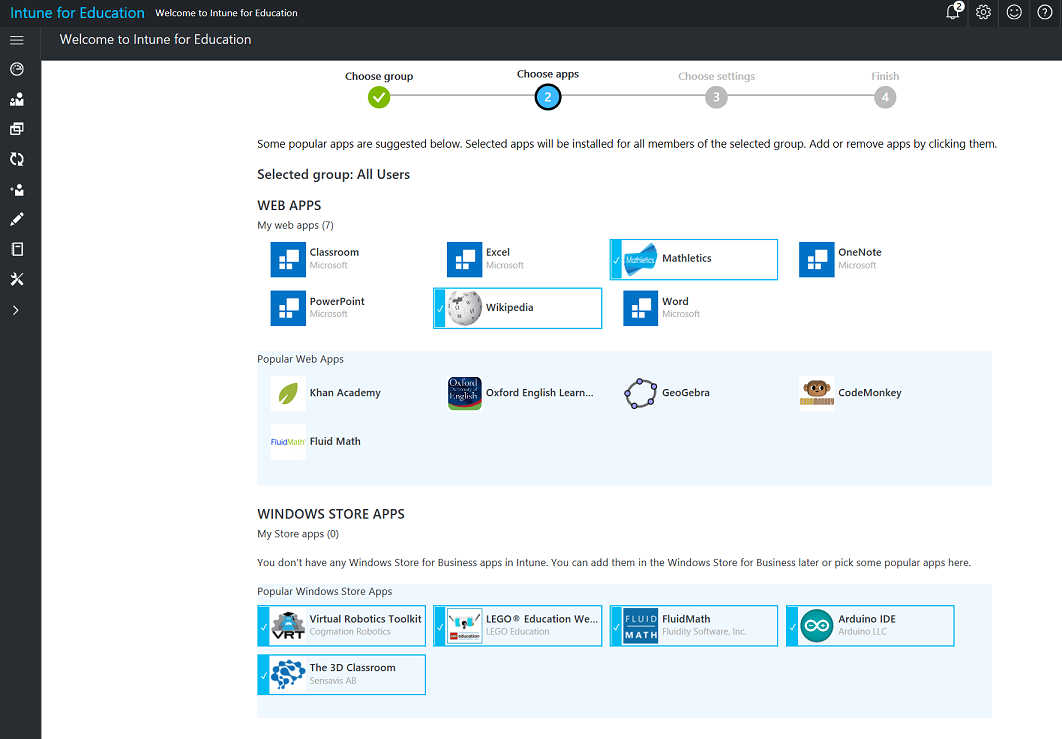Deselect the Wikipedia web app
1062x739 pixels.
click(517, 308)
